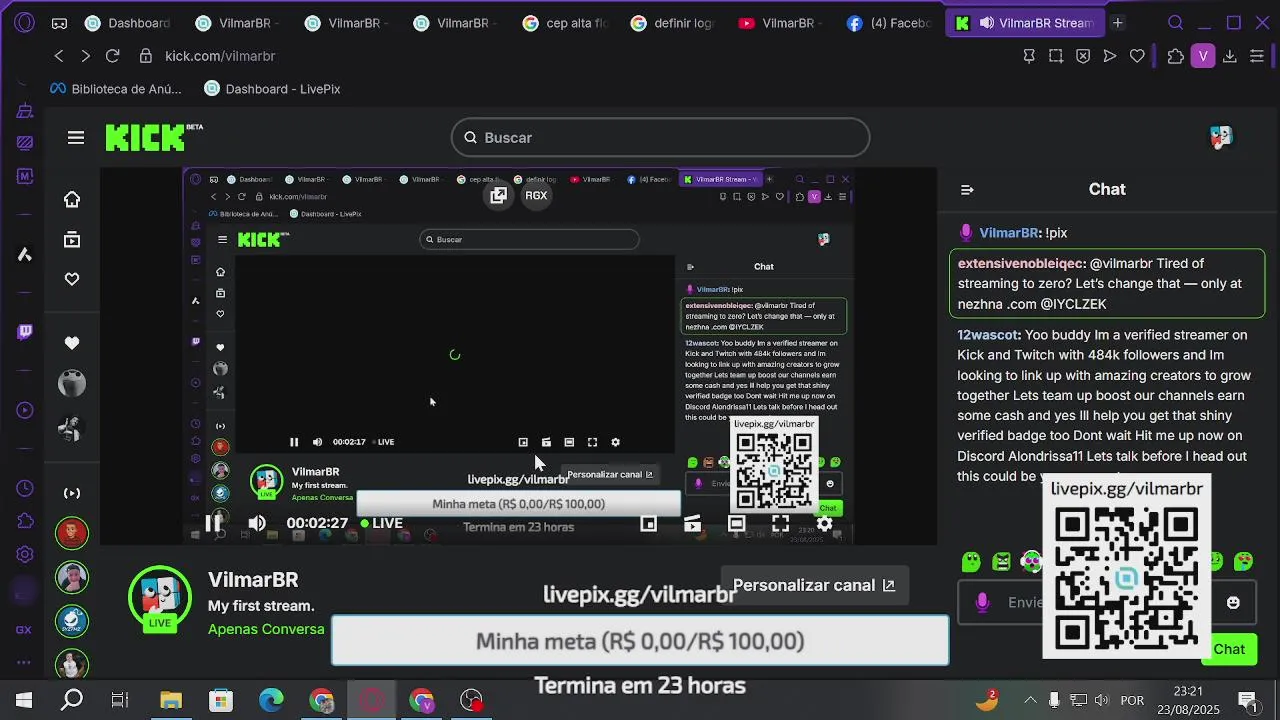This screenshot has height=720, width=1280.
Task: Show hidden system tray icons
Action: (x=1030, y=700)
